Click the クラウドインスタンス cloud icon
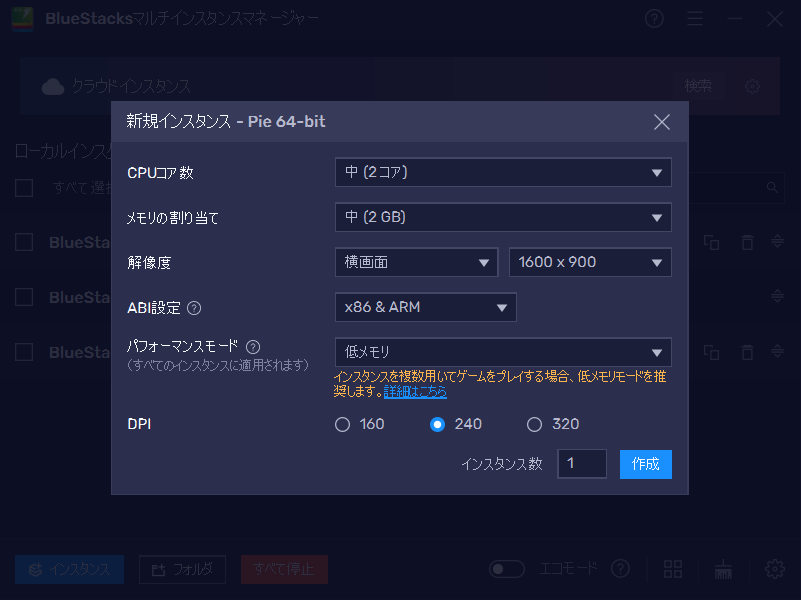Image resolution: width=801 pixels, height=602 pixels. pyautogui.click(x=53, y=87)
